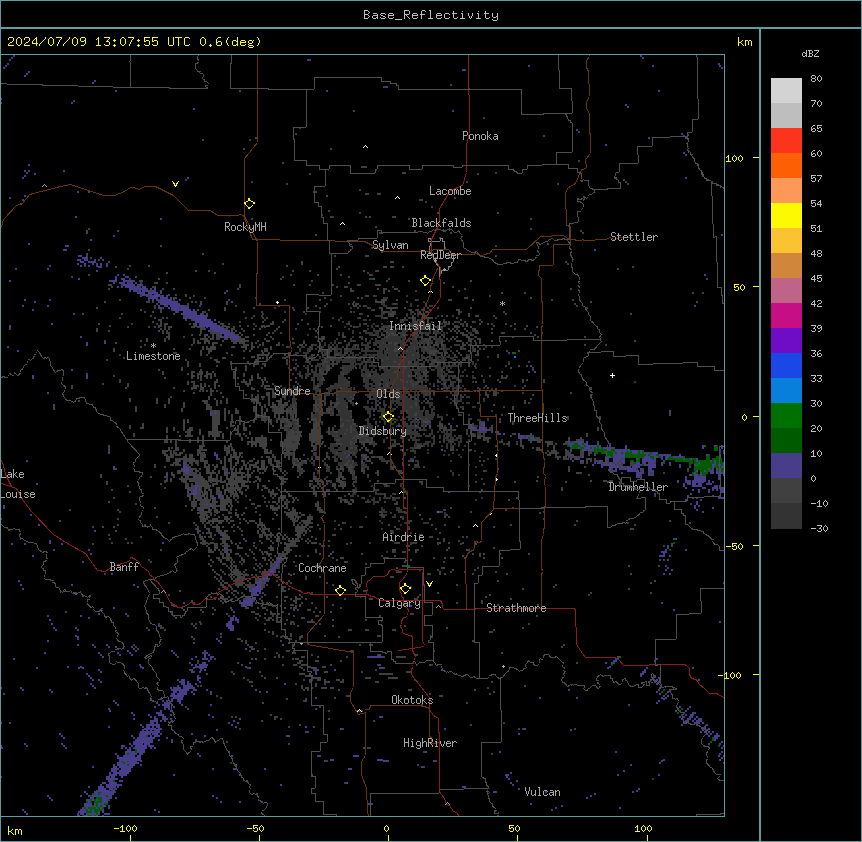Pick the bright green 30-20 dBZ legend color

pos(786,416)
